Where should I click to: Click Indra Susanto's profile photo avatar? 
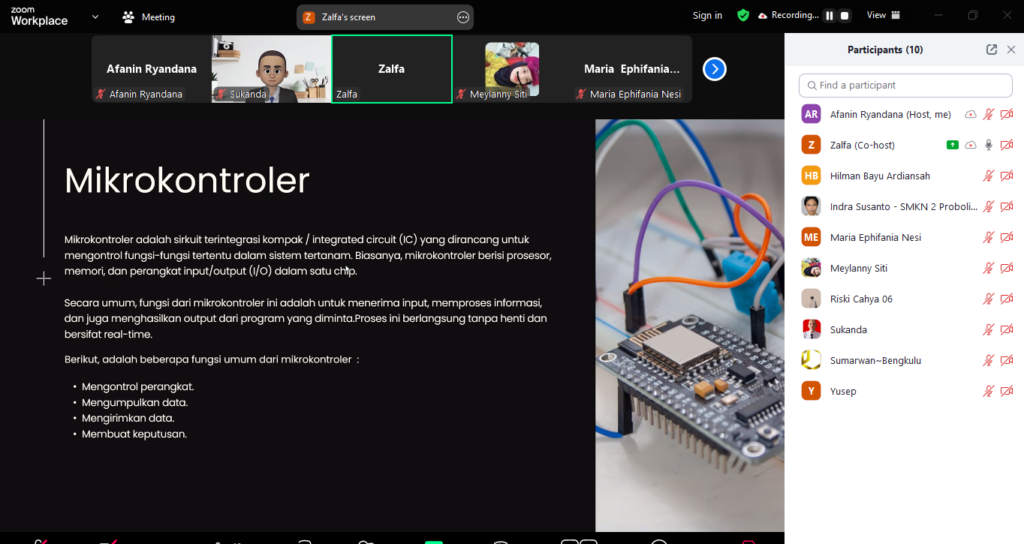tap(811, 206)
